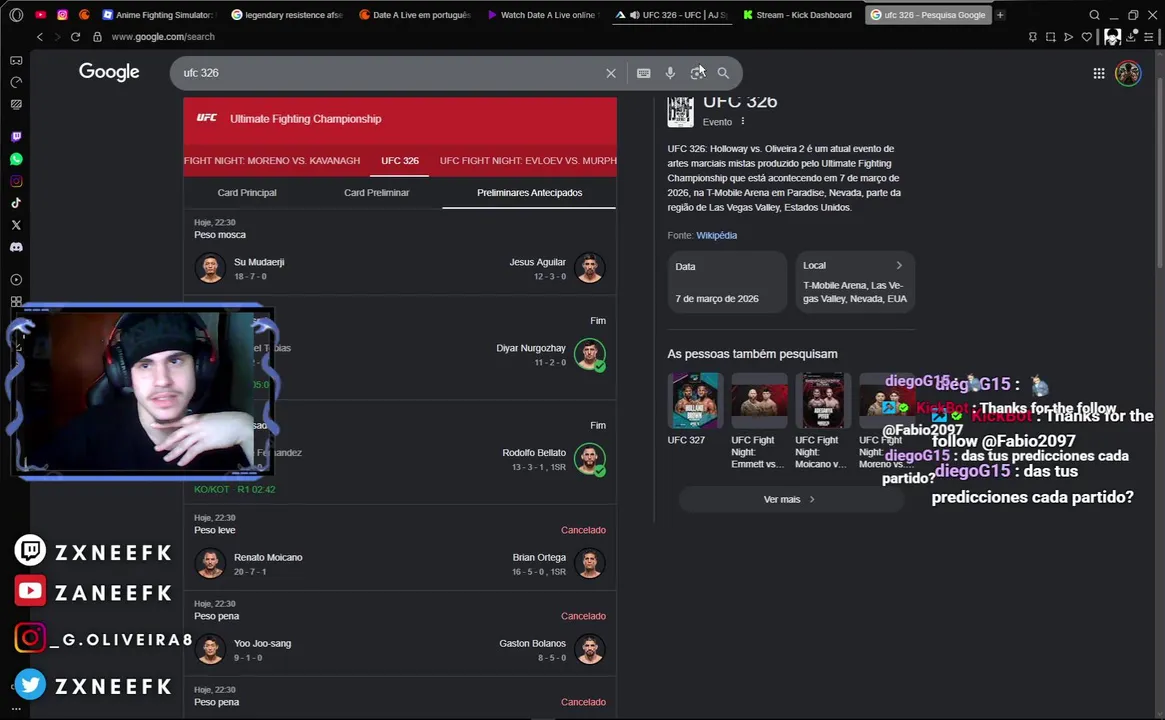
Task: Open UFC Fight Night Moicano thumbnail
Action: point(822,400)
